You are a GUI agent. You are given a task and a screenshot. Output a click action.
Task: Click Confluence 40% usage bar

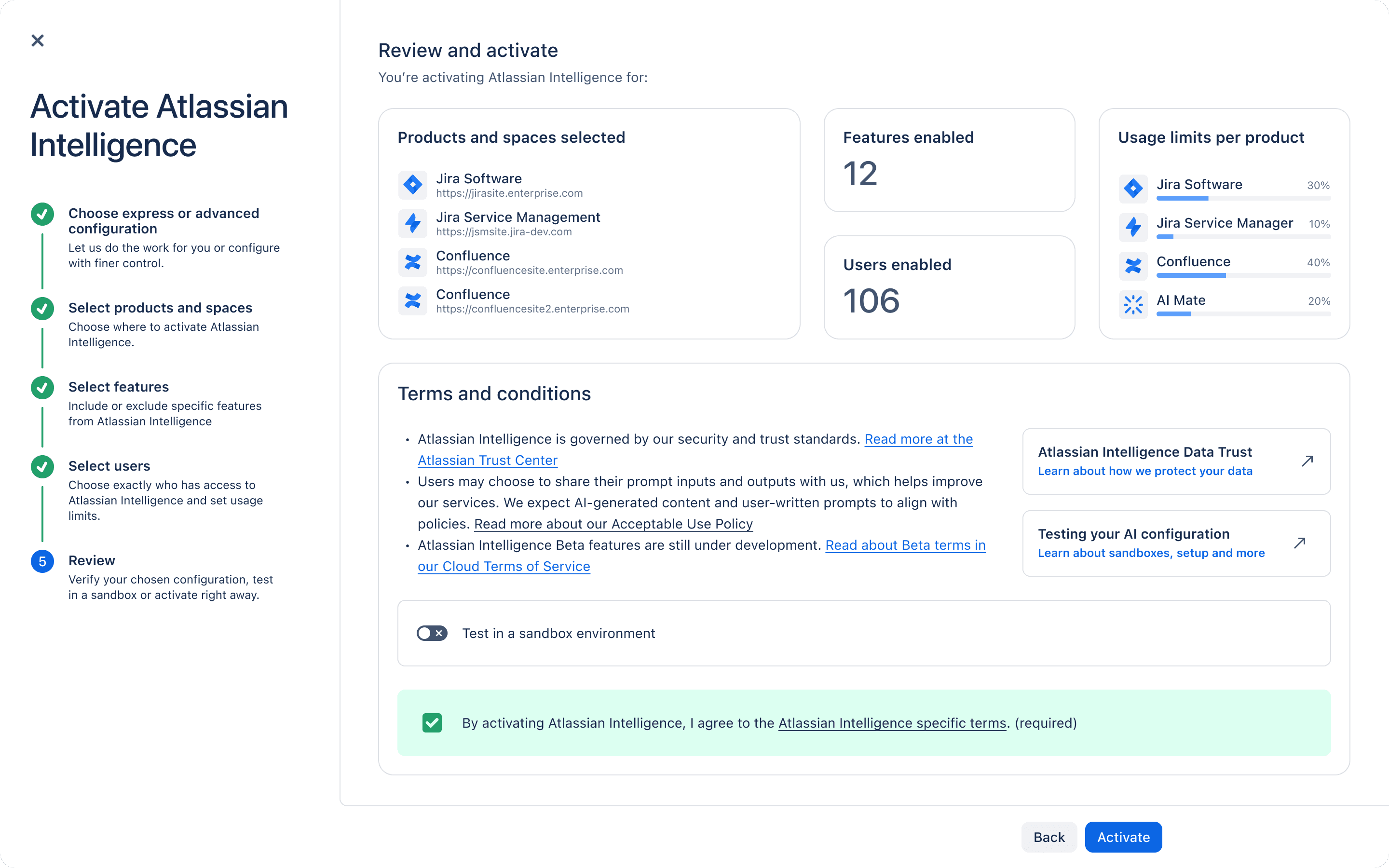tap(1243, 275)
